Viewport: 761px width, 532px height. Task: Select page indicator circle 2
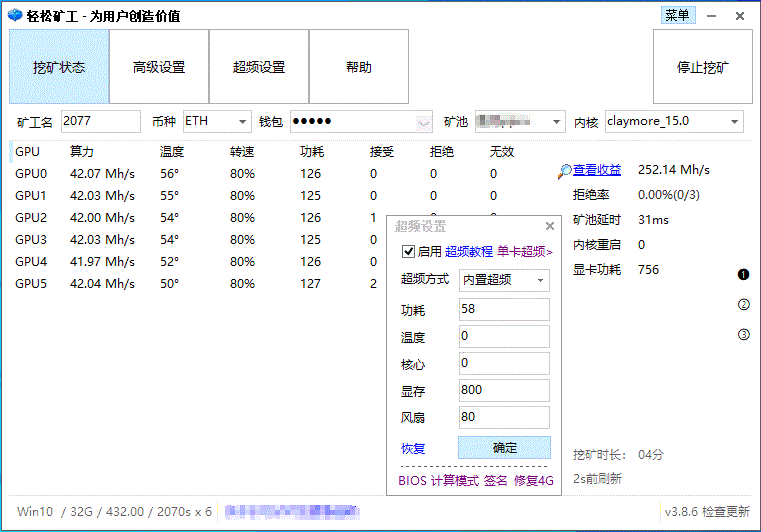click(x=744, y=304)
